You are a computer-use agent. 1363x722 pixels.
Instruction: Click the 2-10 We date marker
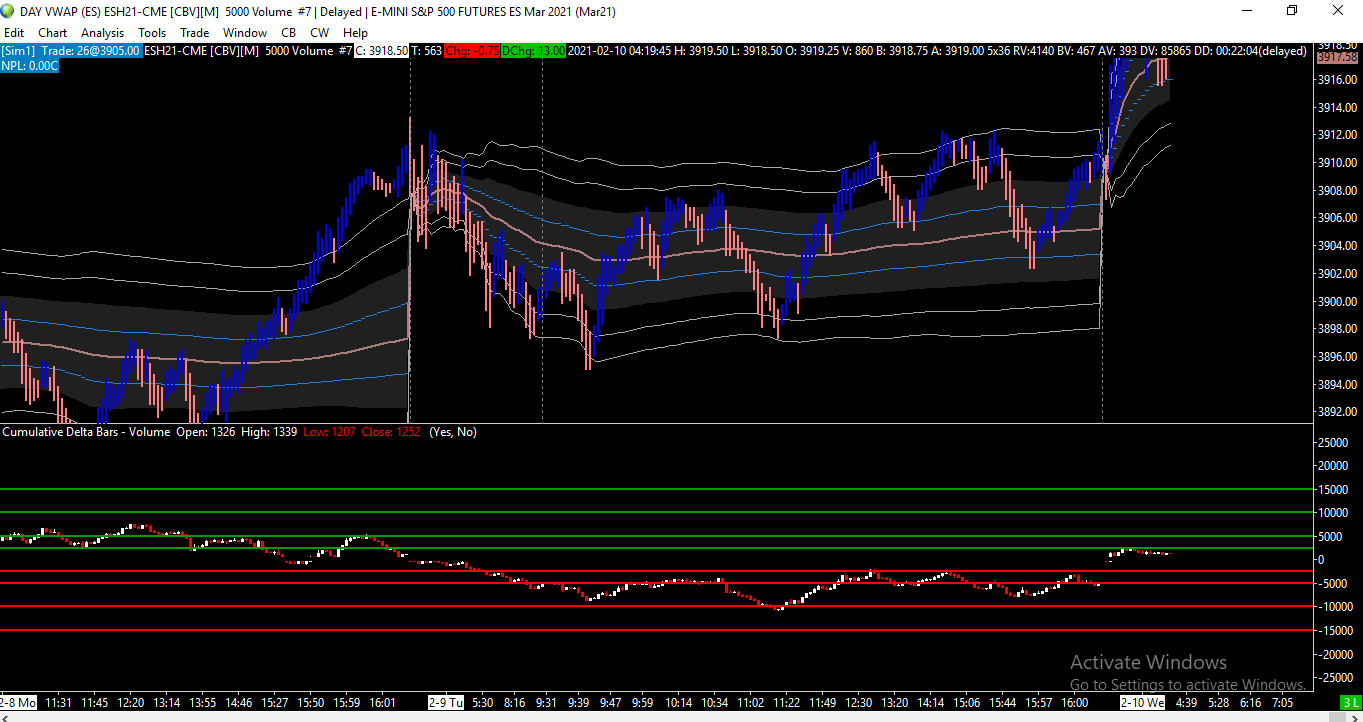click(1142, 703)
